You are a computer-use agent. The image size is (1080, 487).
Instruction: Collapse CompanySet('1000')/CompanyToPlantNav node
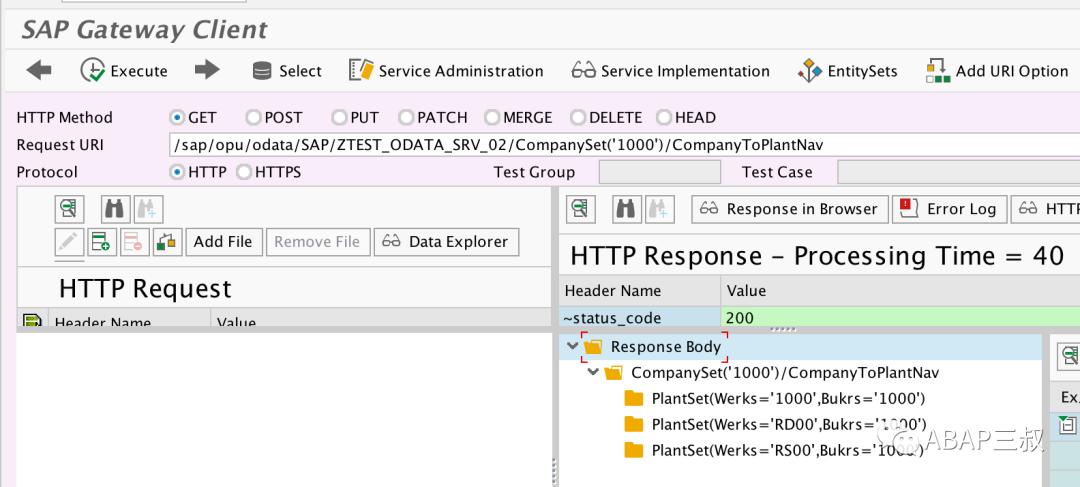(592, 373)
